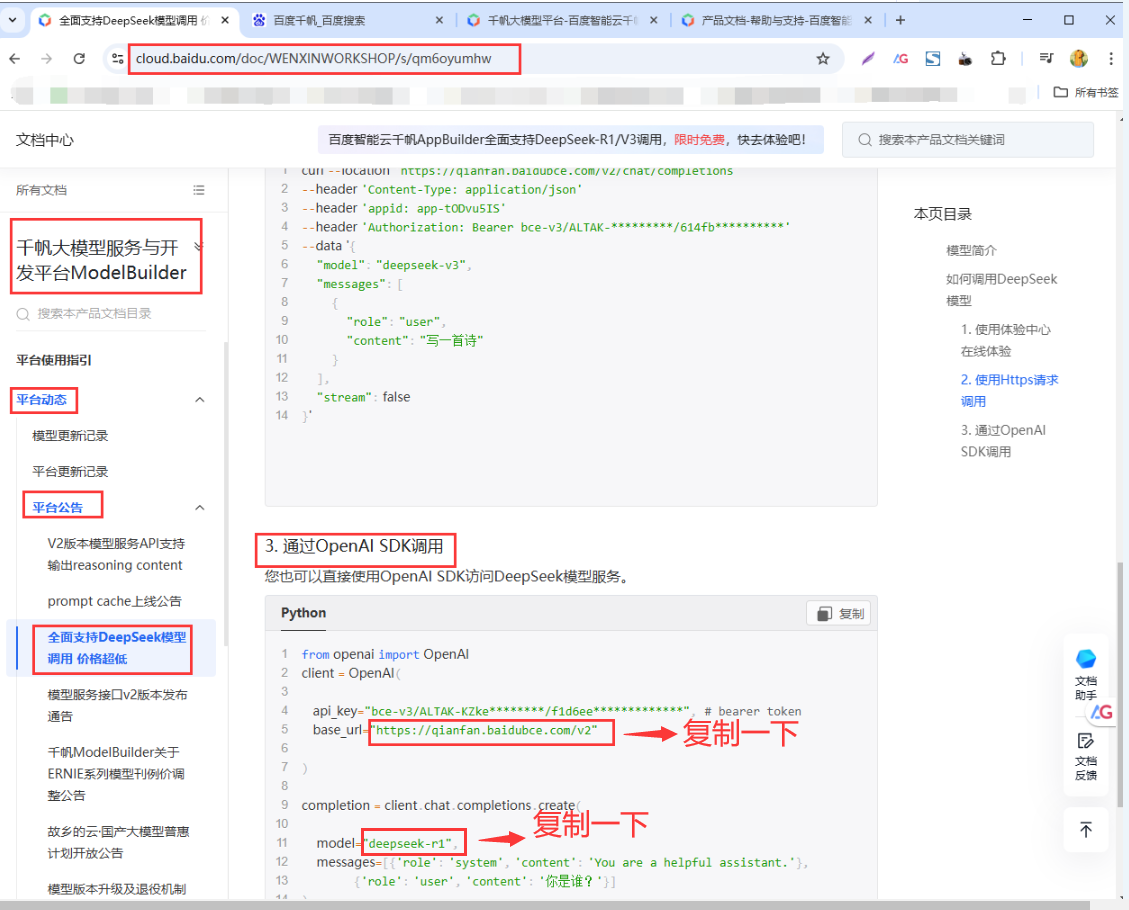Click the 搜索本产品文档目录 search box

111,314
